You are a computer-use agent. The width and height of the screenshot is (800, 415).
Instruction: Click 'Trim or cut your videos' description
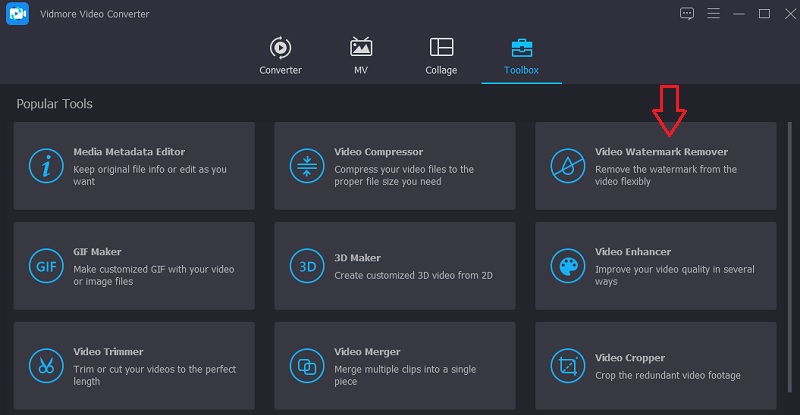[x=155, y=375]
